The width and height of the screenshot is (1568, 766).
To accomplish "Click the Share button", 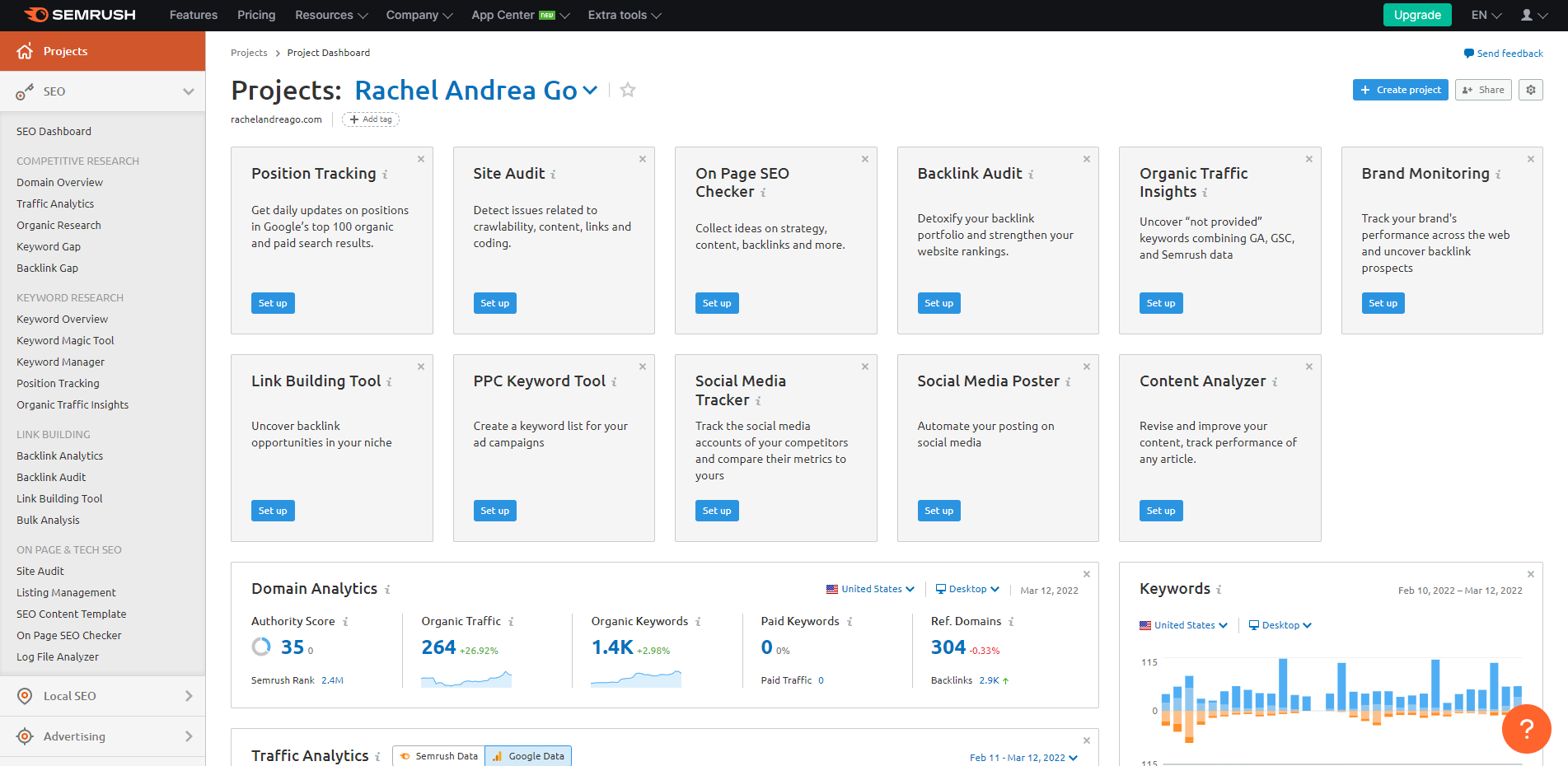I will (1483, 90).
